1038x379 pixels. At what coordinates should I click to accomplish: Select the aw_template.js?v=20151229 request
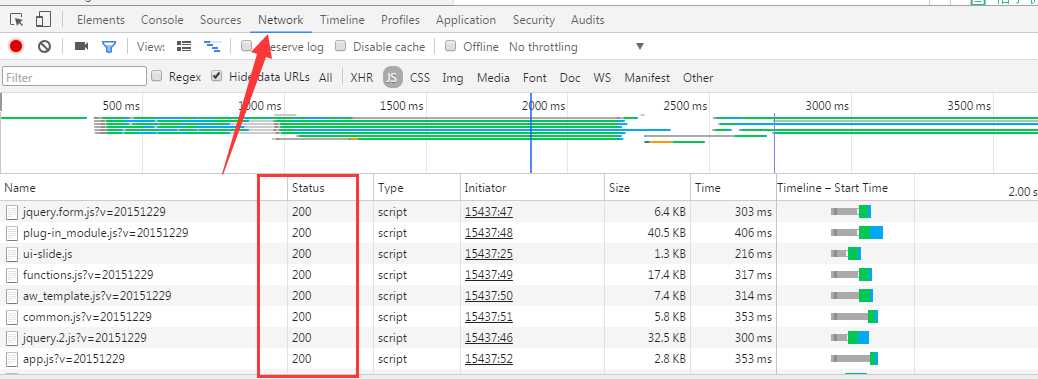(x=97, y=296)
